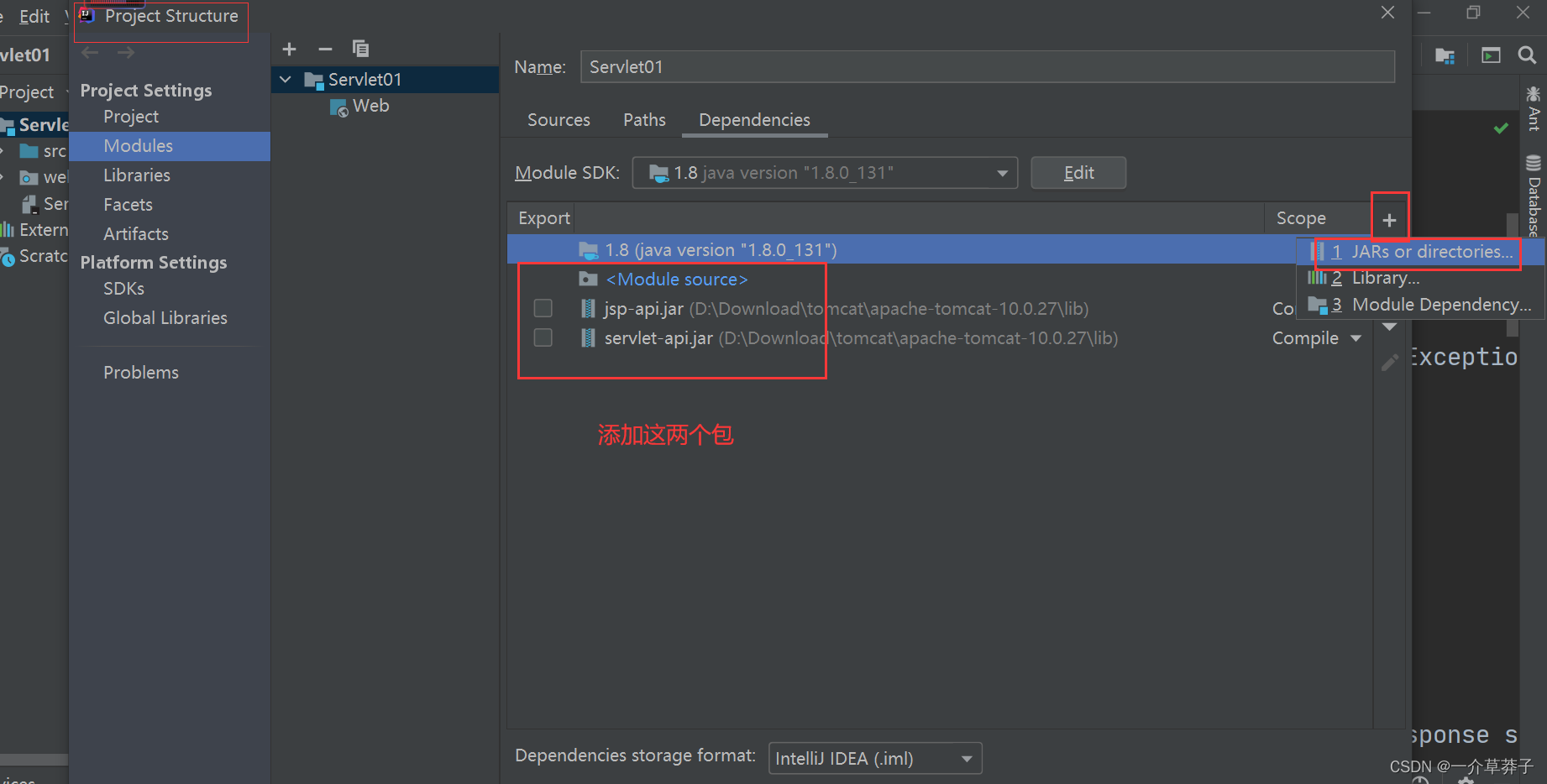
Task: Open Facets settings
Action: [x=128, y=205]
